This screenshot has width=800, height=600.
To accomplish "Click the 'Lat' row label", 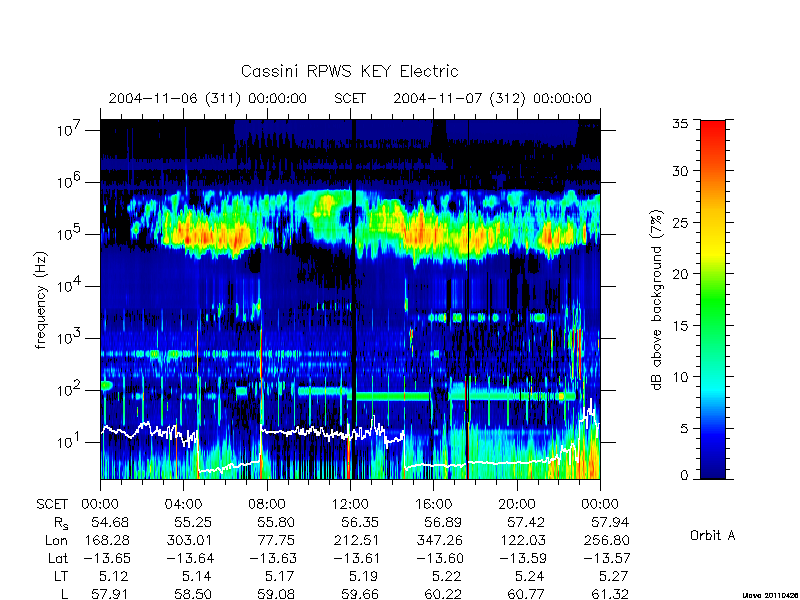I will 58,558.
